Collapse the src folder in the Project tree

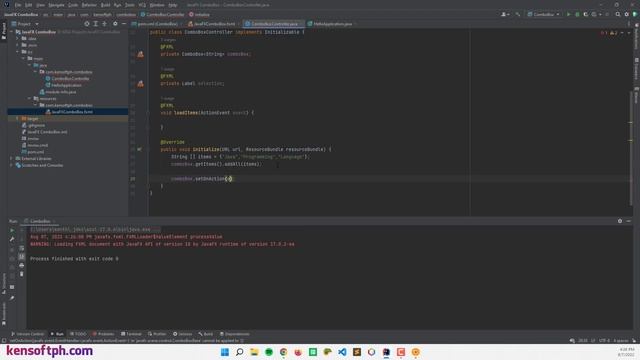point(18,52)
